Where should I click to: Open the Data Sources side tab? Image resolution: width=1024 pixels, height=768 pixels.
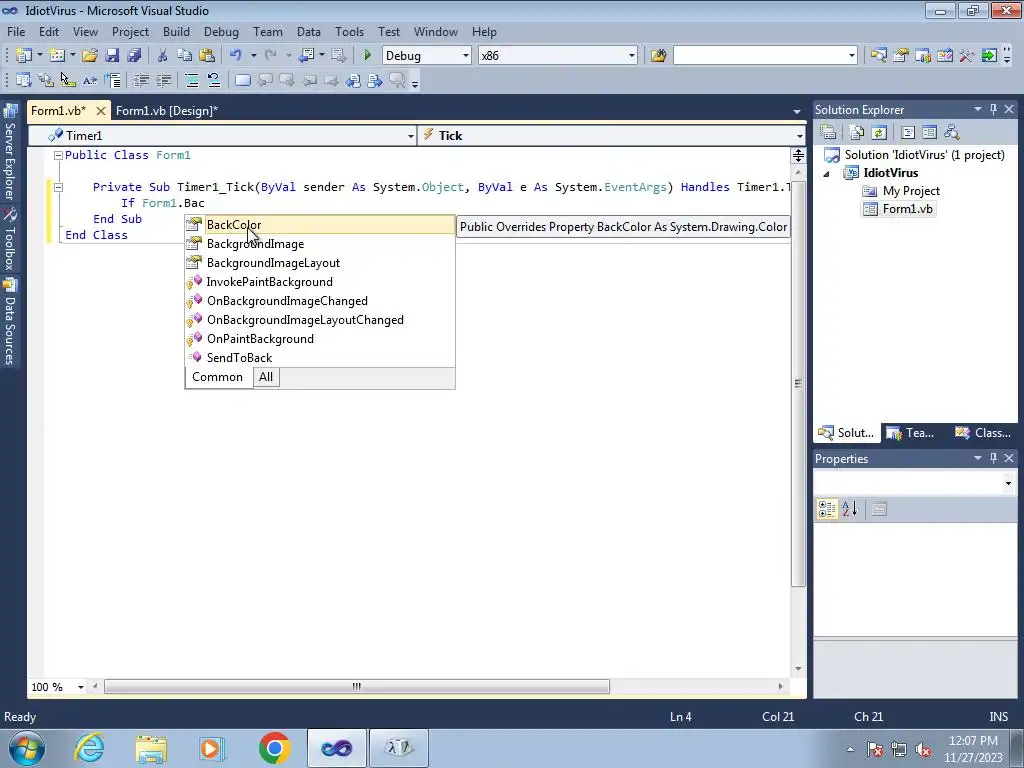pyautogui.click(x=10, y=322)
